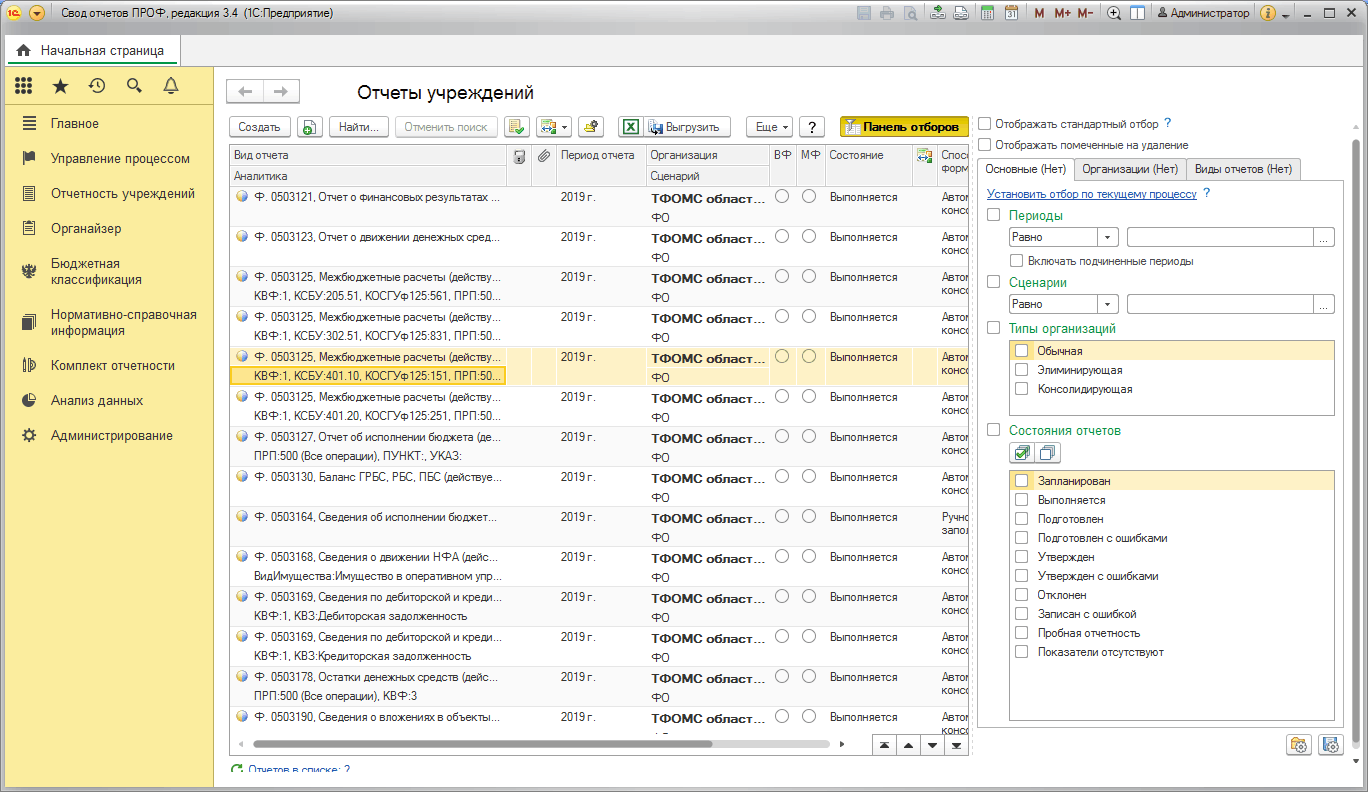The width and height of the screenshot is (1368, 792).
Task: Click the document with green check icon
Action: pyautogui.click(x=516, y=127)
